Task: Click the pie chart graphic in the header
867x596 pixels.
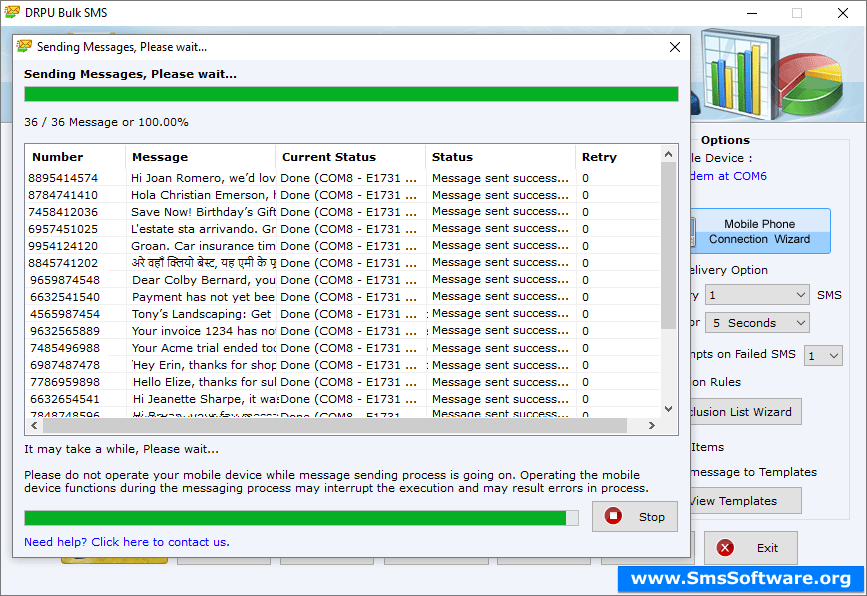Action: (812, 83)
